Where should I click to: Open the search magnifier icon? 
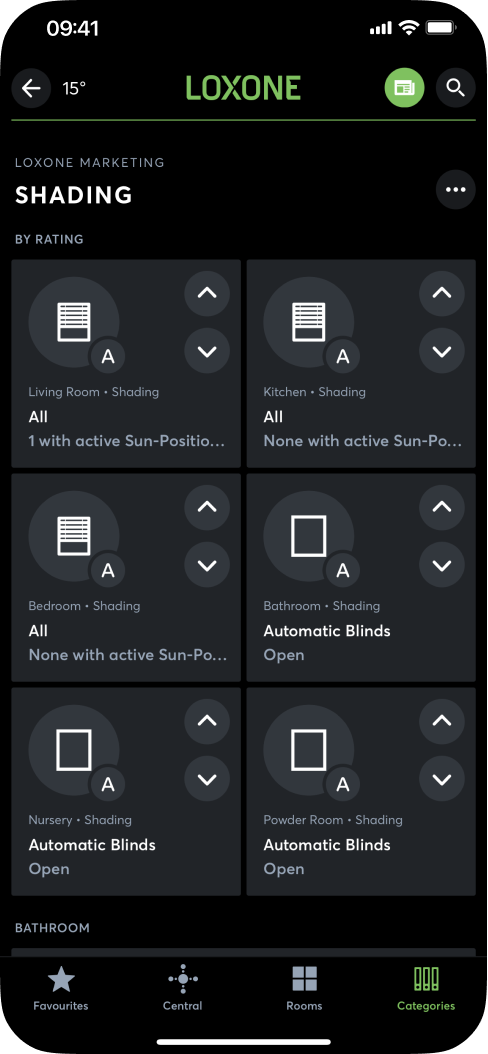[x=456, y=88]
